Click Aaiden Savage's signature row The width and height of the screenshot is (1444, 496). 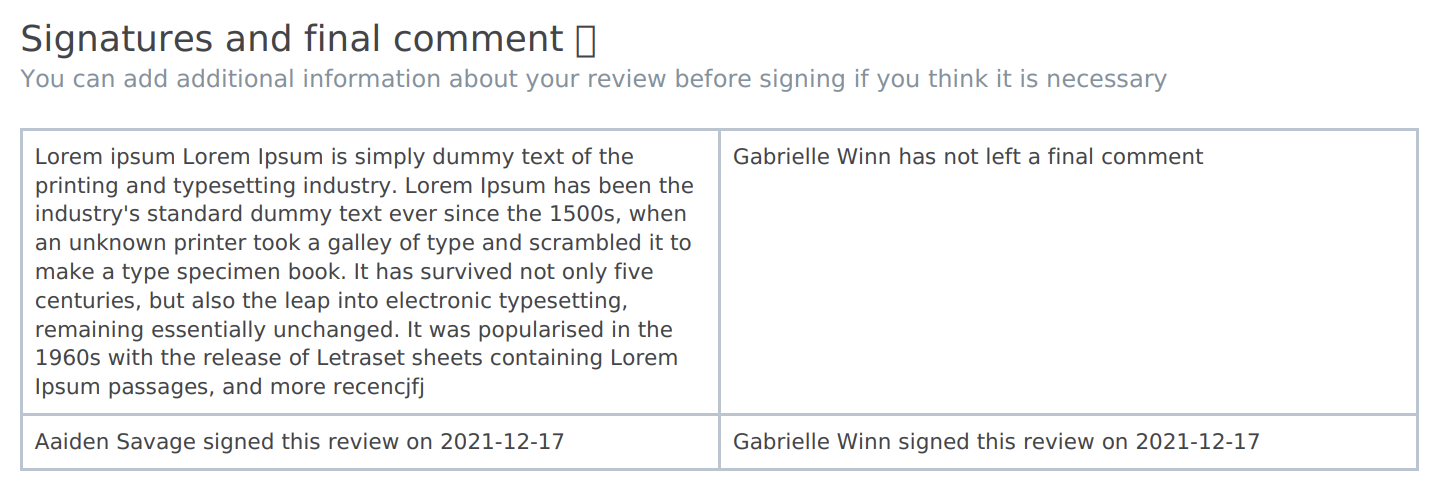click(x=370, y=442)
